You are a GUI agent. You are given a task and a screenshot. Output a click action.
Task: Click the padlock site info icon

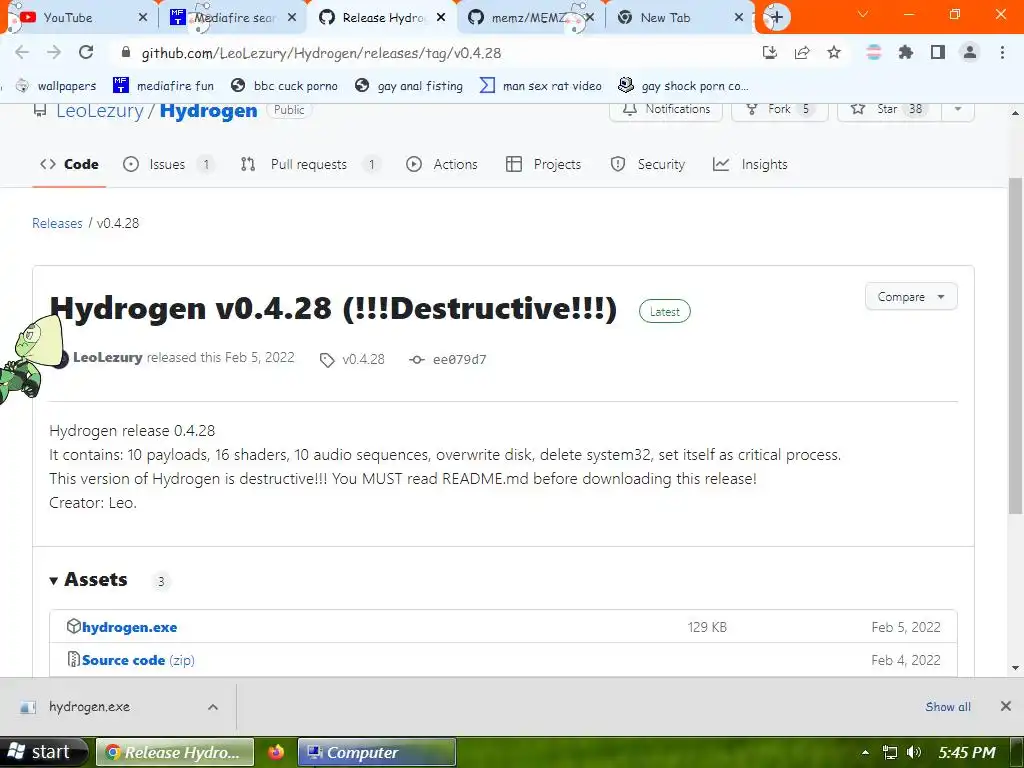tap(126, 53)
